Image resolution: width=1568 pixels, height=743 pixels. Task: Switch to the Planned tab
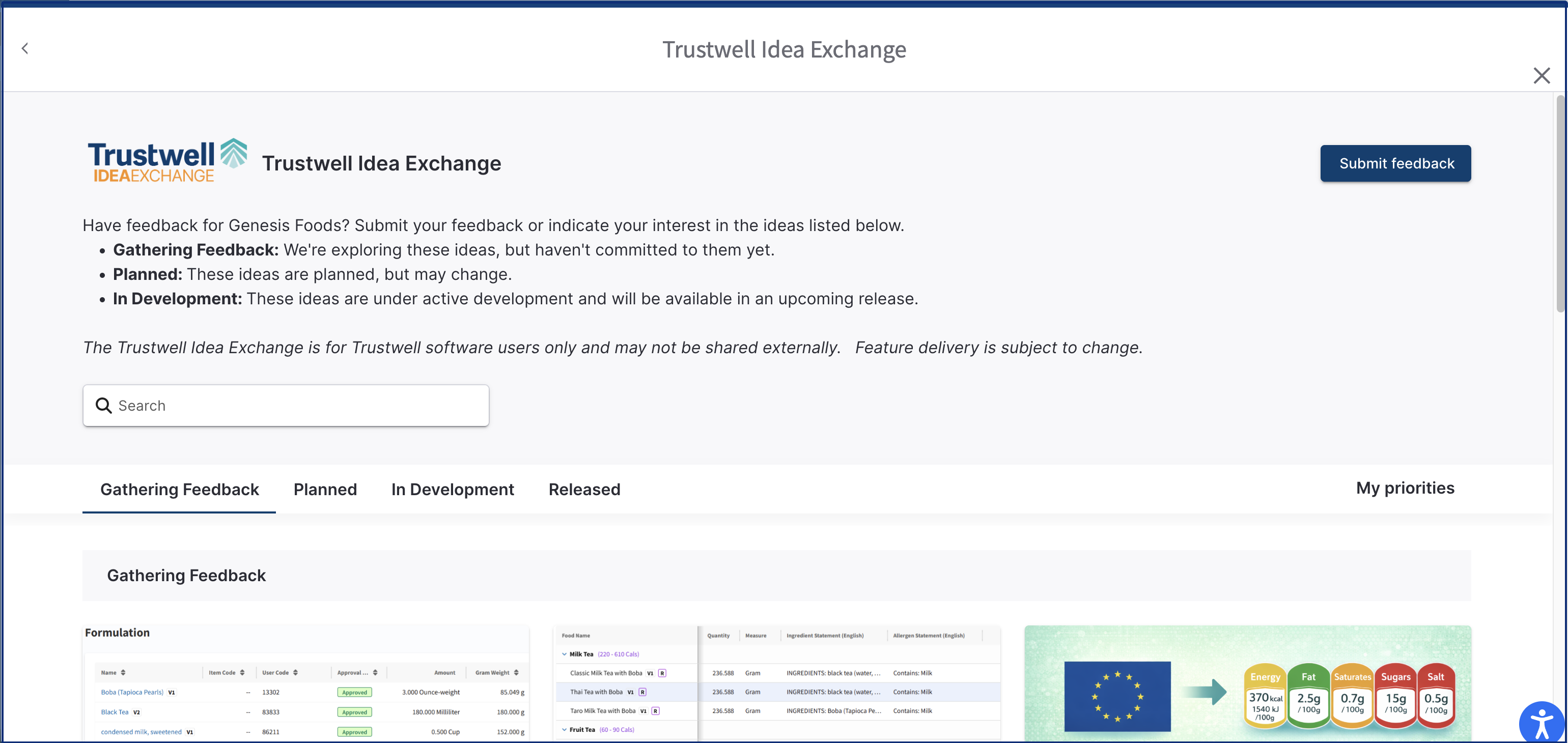click(x=325, y=490)
